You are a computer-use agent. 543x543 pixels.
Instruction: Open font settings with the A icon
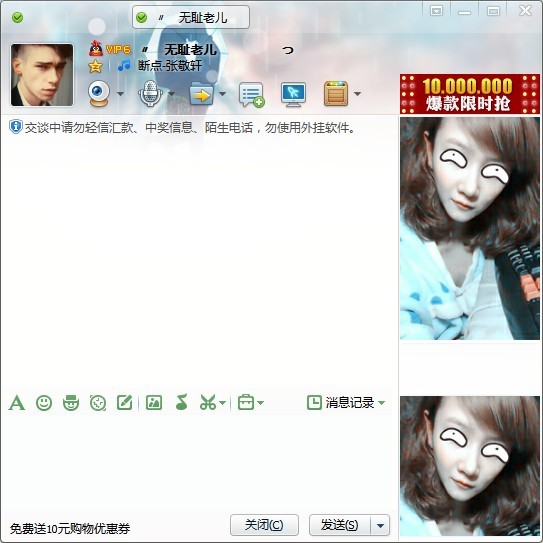(17, 403)
